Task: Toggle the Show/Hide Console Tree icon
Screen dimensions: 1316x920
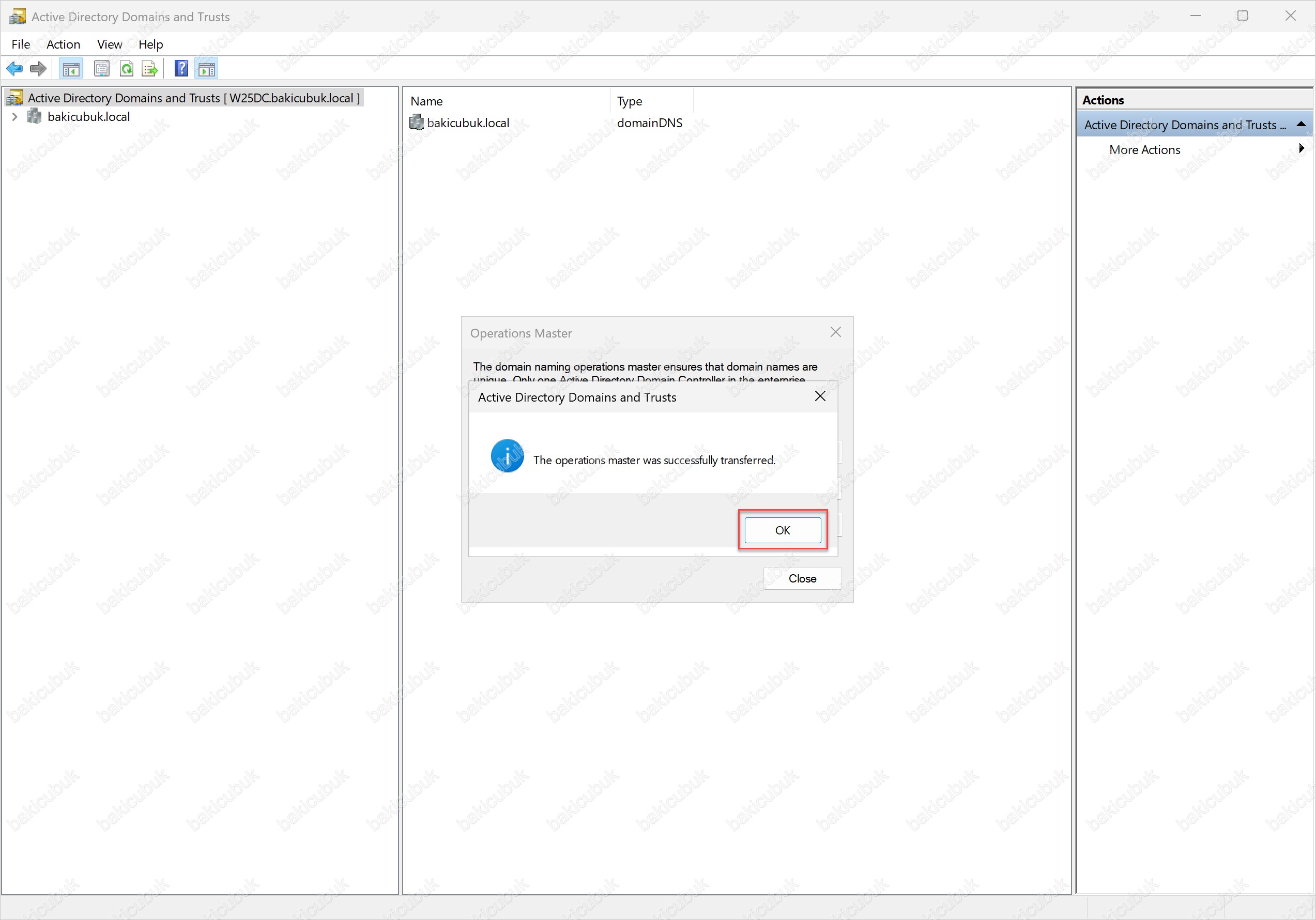Action: (71, 69)
